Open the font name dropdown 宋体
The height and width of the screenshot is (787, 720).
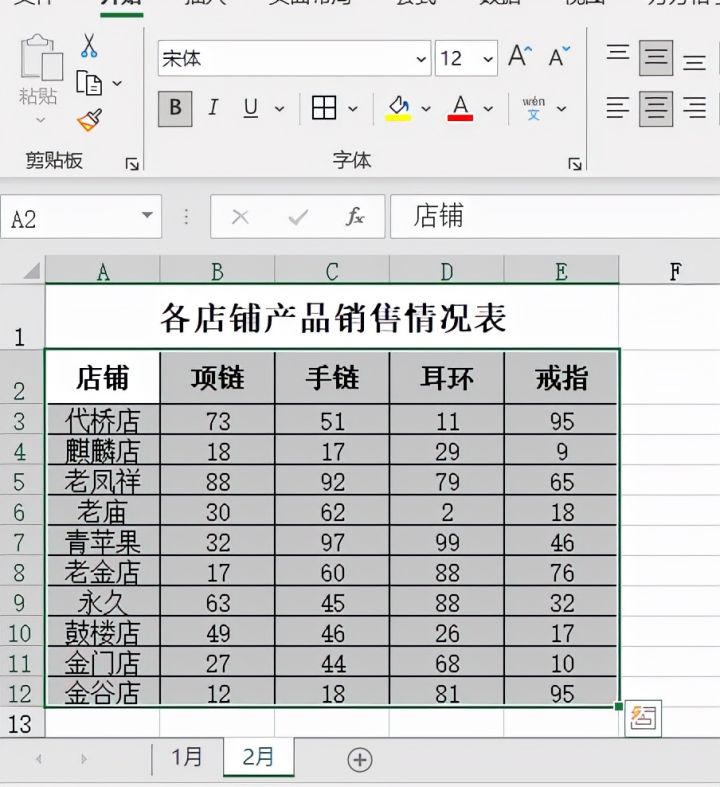tap(421, 59)
